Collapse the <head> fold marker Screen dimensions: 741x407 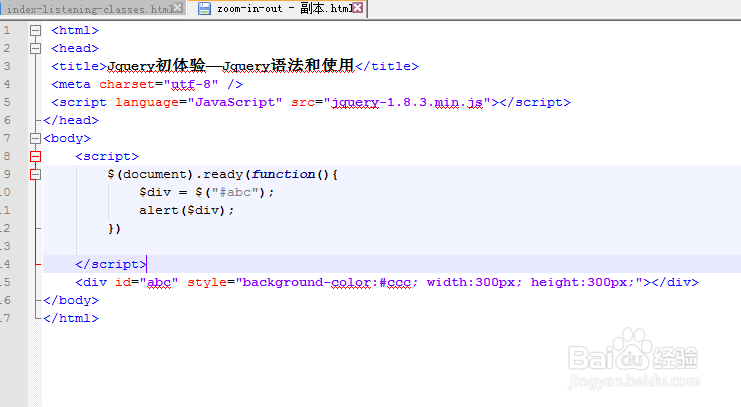[35, 49]
